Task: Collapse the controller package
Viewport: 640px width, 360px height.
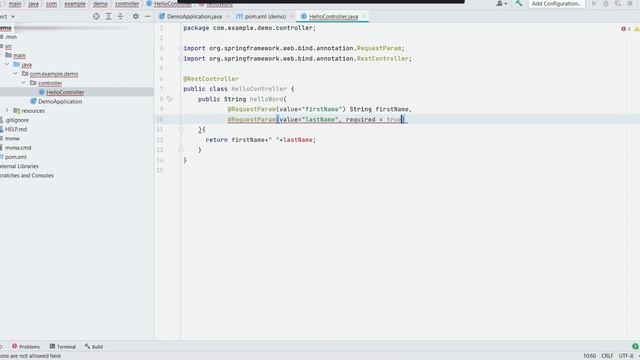Action: pos(24,83)
